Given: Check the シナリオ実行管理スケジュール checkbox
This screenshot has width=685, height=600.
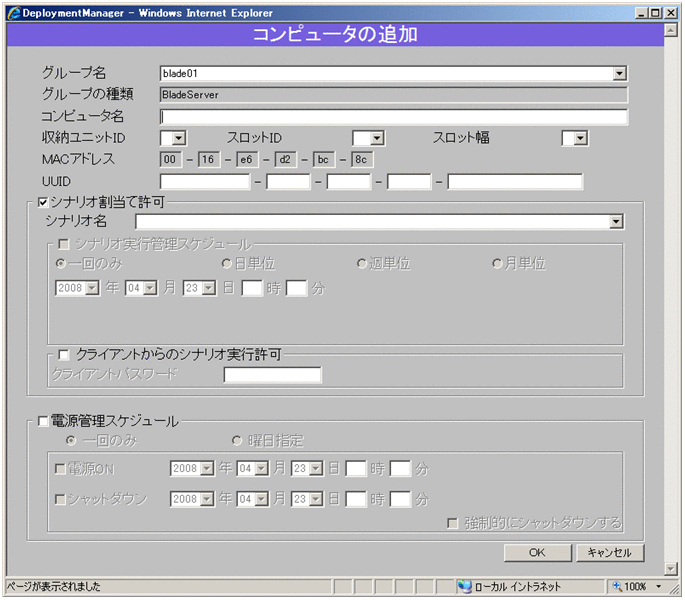Looking at the screenshot, I should coord(64,244).
